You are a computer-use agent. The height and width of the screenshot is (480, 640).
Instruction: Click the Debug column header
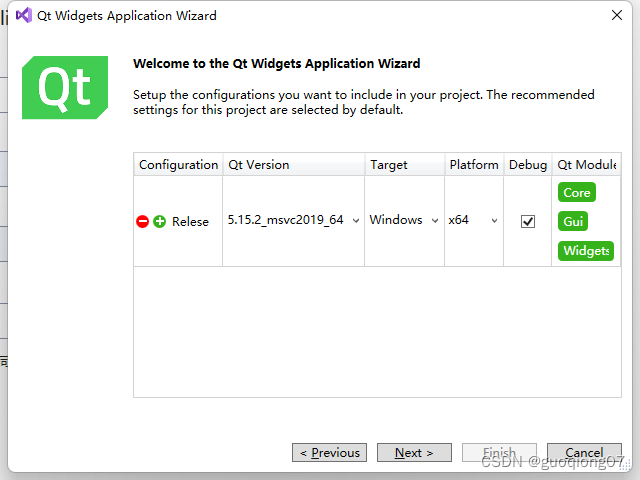click(x=528, y=164)
